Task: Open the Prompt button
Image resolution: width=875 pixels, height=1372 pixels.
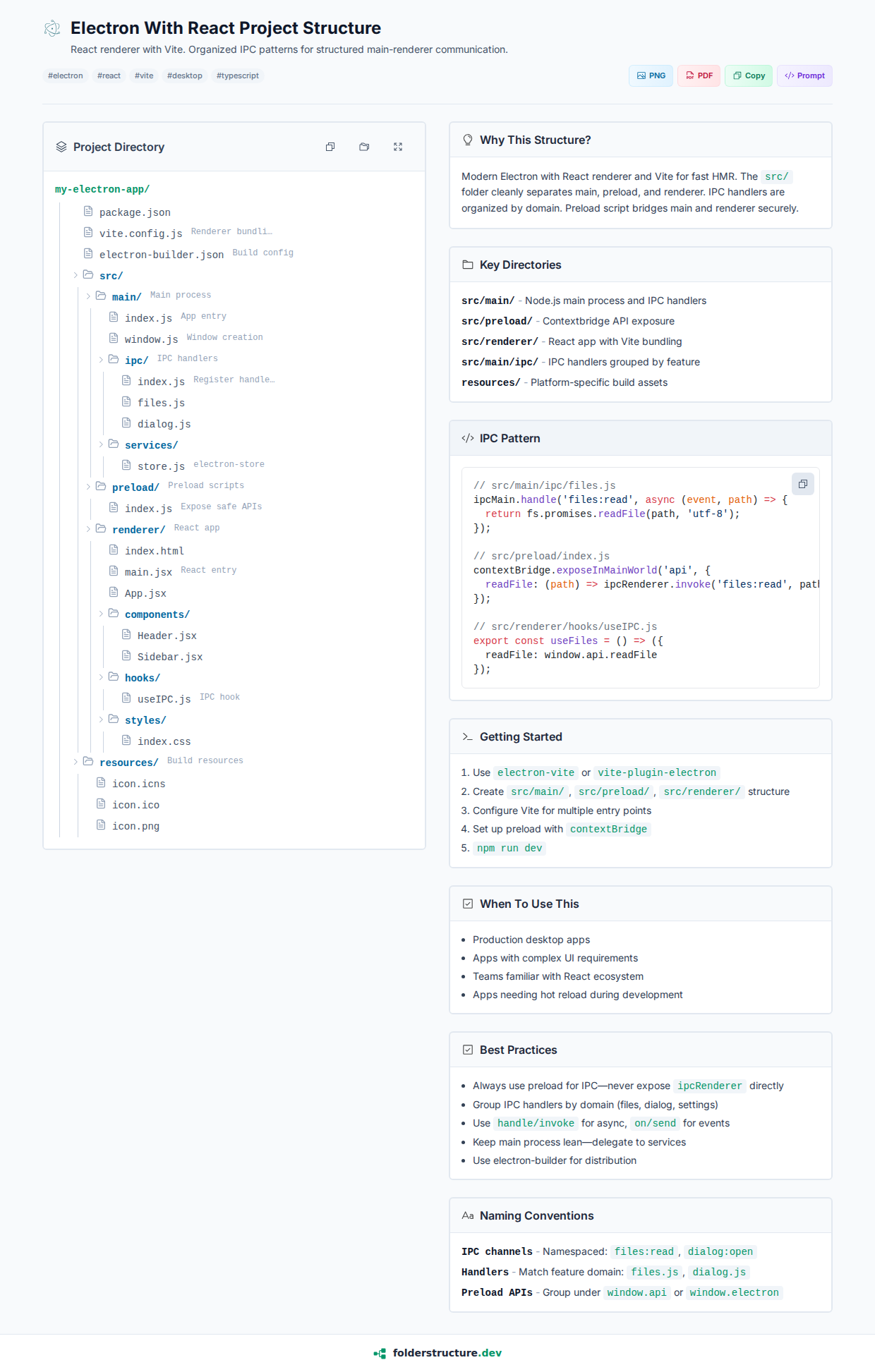Action: coord(804,75)
